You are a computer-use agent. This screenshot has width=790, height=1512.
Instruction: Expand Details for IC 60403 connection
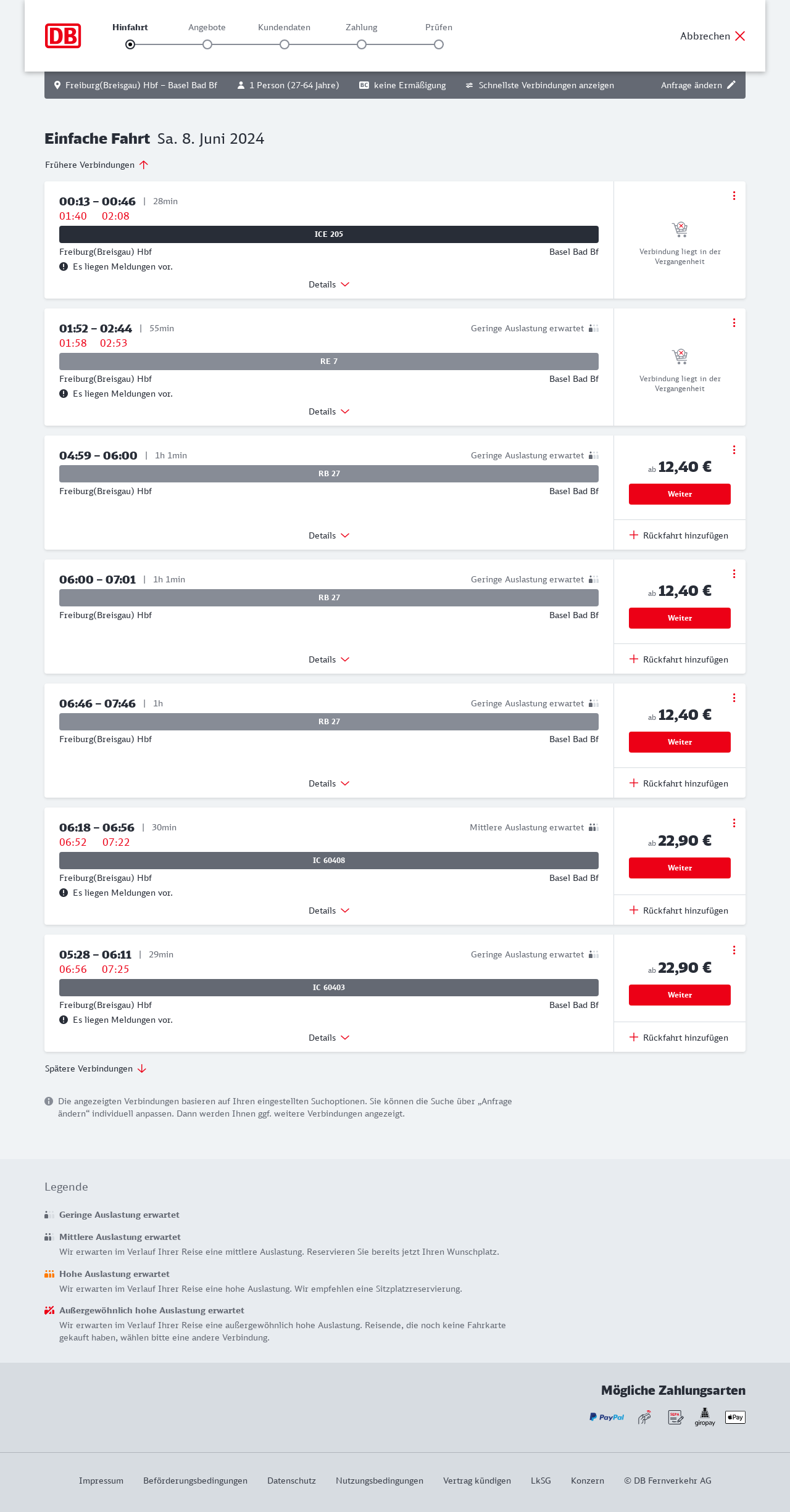click(329, 1038)
